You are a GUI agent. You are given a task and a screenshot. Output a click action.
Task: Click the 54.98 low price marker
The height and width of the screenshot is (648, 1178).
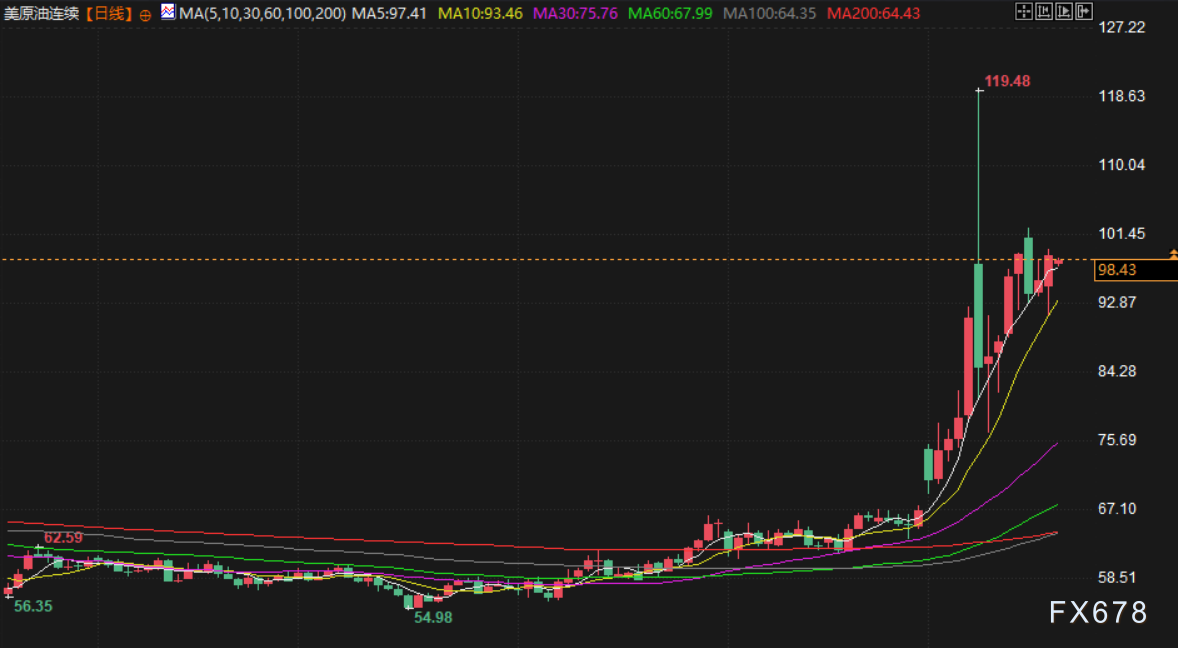point(433,618)
